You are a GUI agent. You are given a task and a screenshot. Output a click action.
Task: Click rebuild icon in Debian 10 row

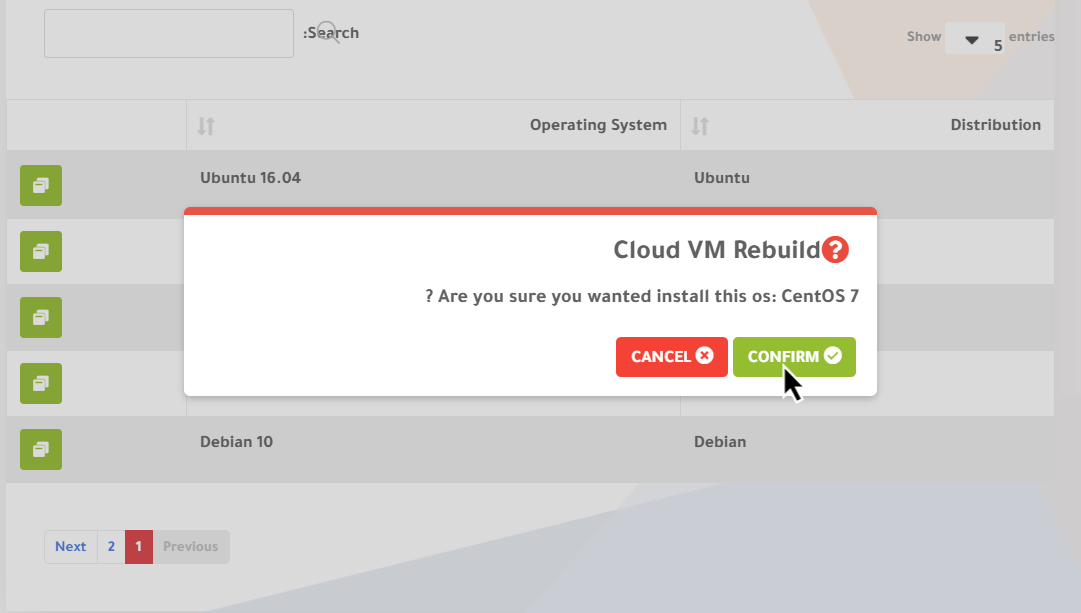(41, 449)
